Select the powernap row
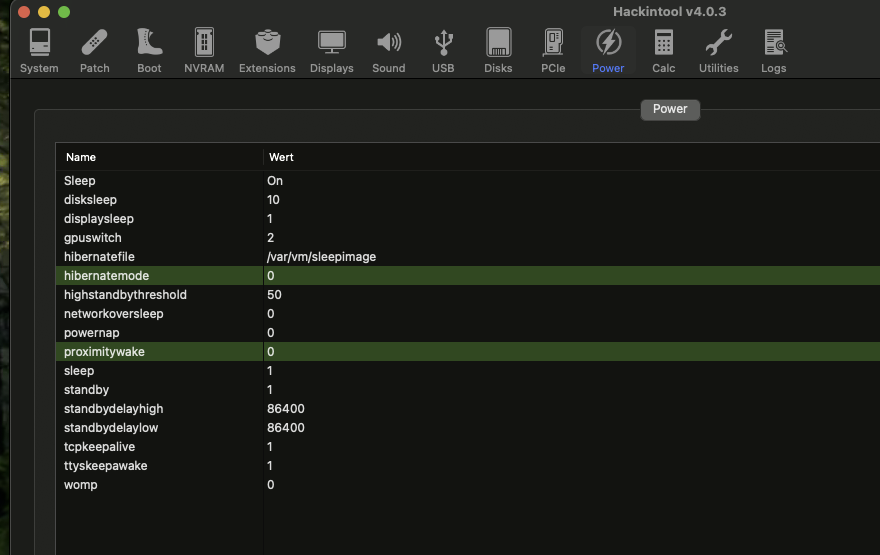880x555 pixels. tap(468, 333)
